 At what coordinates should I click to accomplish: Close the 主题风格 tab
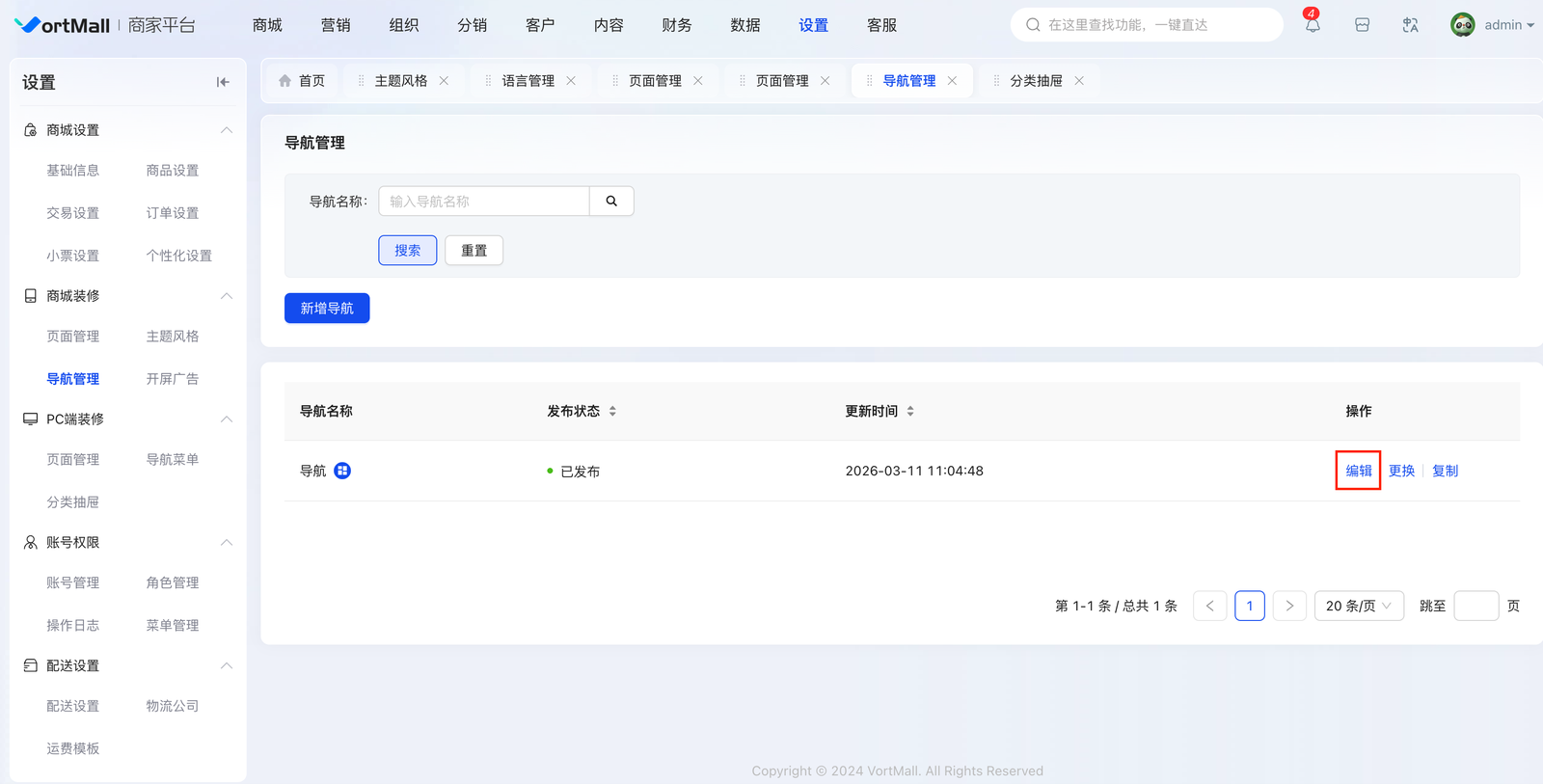coord(444,81)
